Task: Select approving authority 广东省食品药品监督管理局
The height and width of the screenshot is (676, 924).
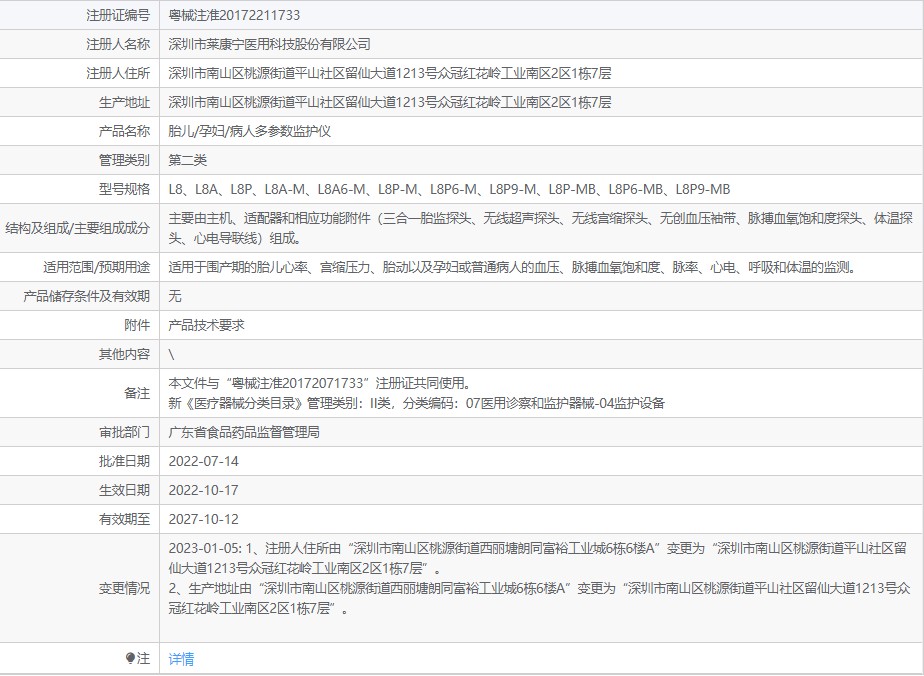Action: [x=244, y=432]
